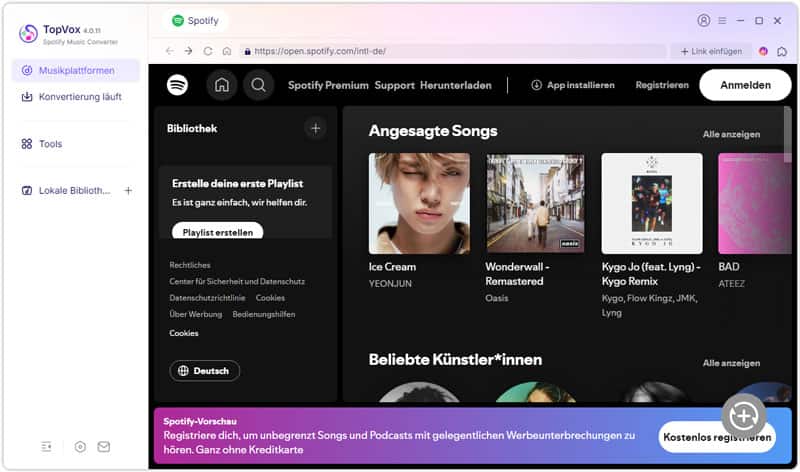This screenshot has width=800, height=472.
Task: Click the TopVox app logo icon
Action: (28, 34)
